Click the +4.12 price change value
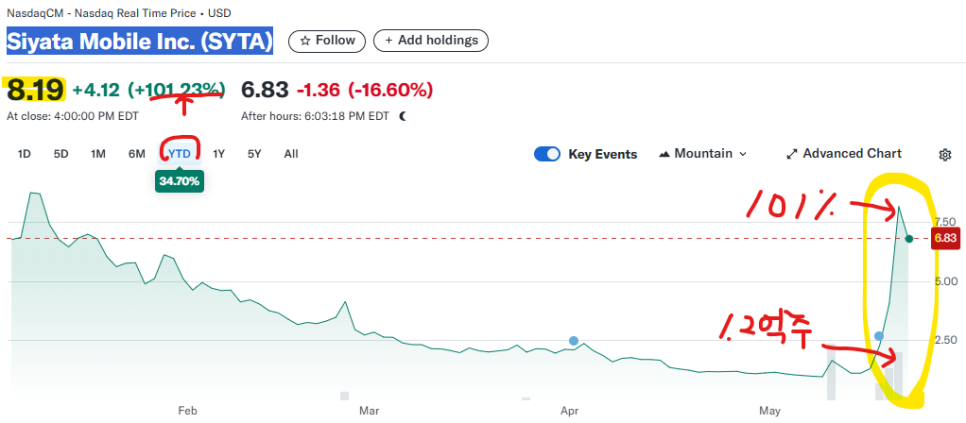 (96, 90)
